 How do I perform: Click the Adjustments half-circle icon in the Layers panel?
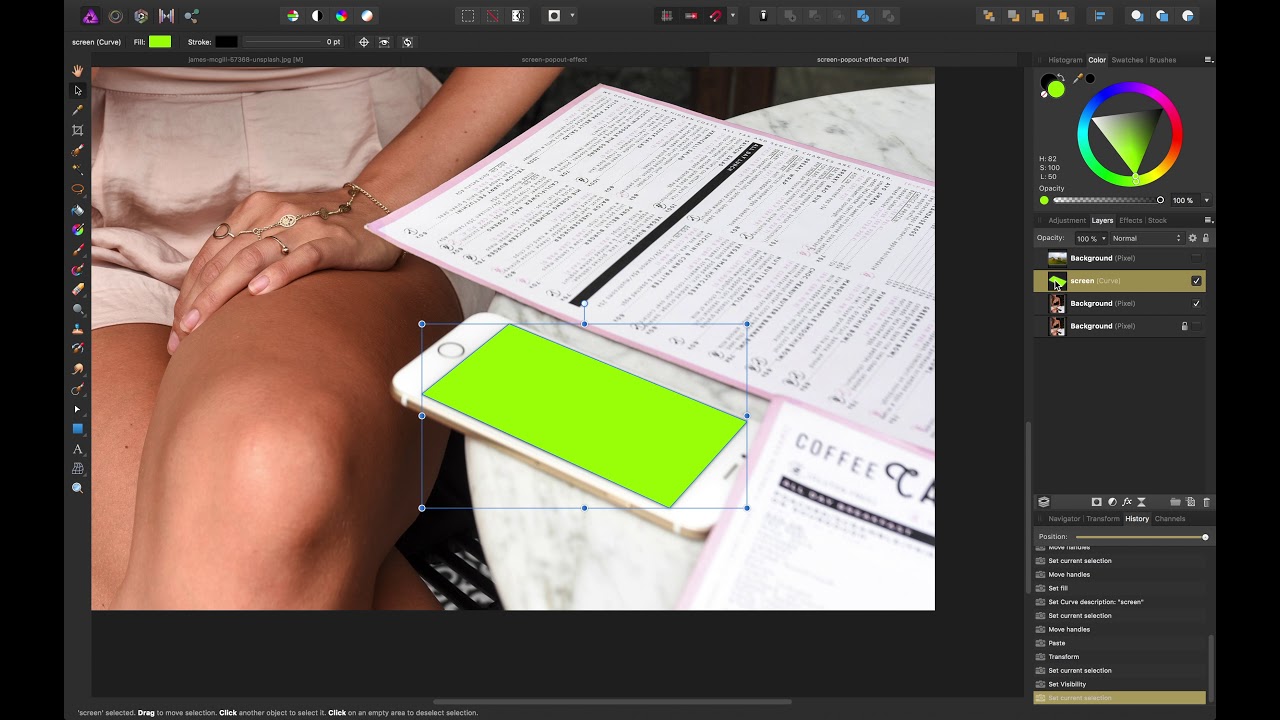(1112, 502)
